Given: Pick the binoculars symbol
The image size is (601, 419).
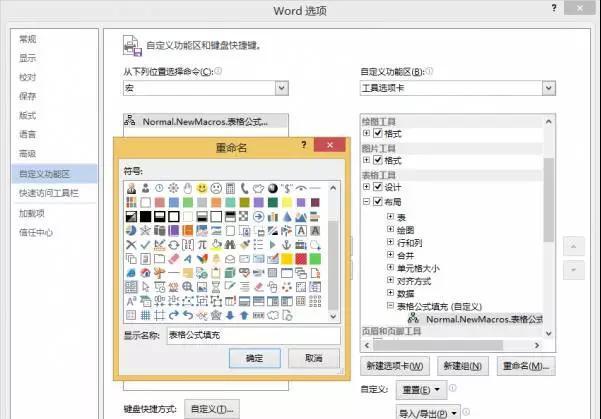Looking at the screenshot, I should [x=230, y=245].
